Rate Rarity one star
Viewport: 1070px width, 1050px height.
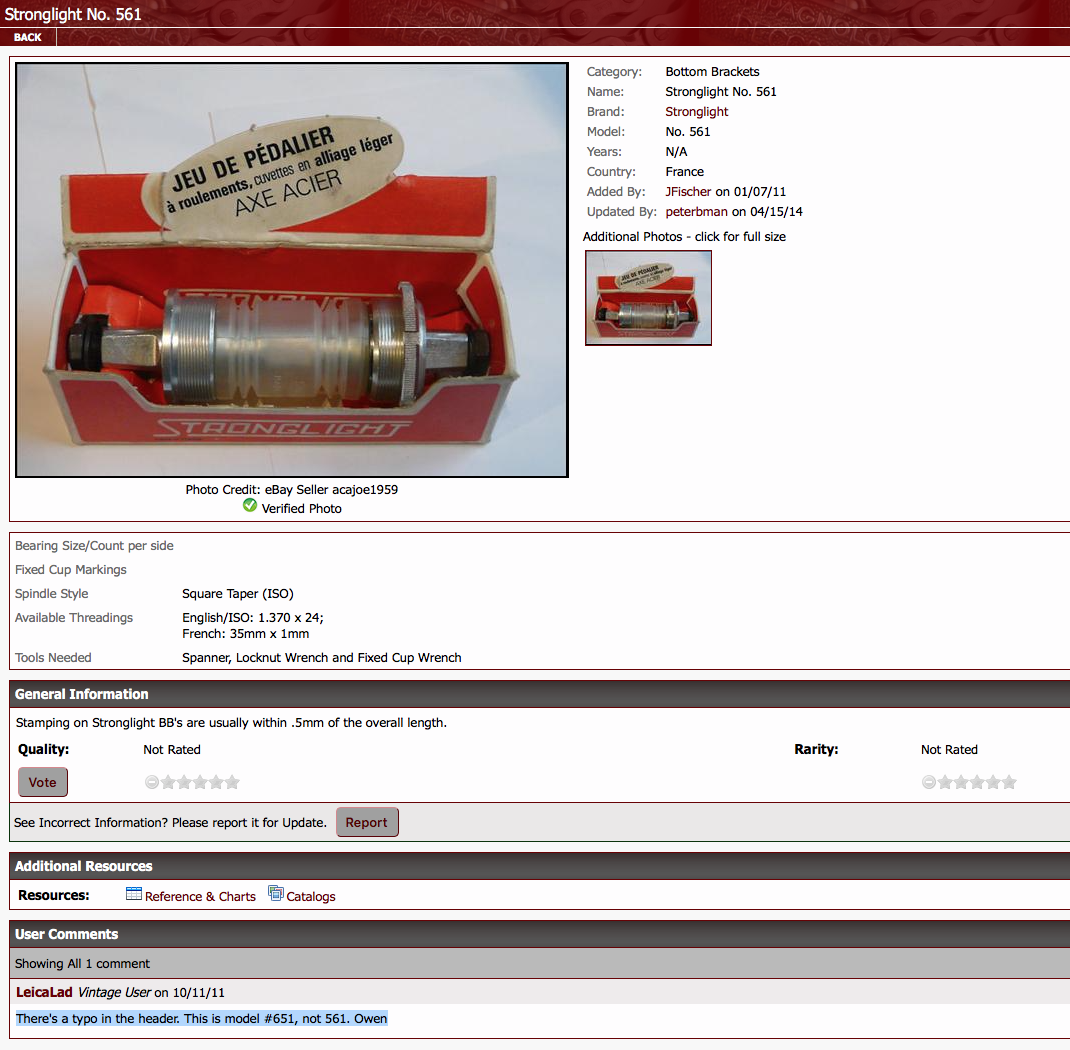[945, 782]
